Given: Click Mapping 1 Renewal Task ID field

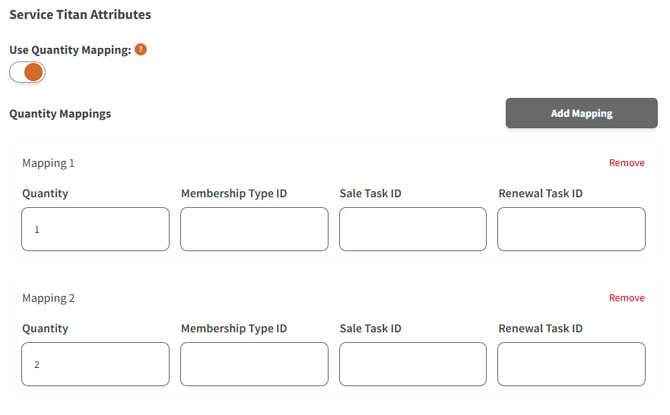Looking at the screenshot, I should pos(571,229).
